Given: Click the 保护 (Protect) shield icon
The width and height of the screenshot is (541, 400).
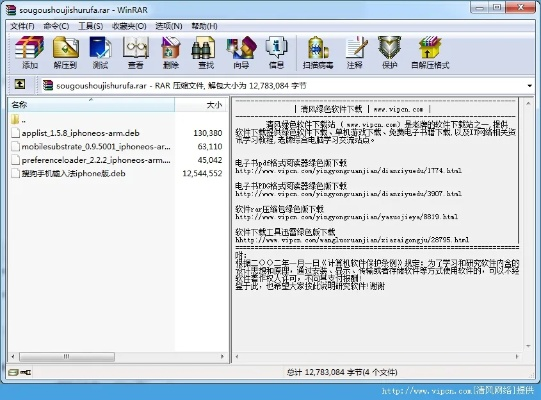Looking at the screenshot, I should tap(390, 52).
